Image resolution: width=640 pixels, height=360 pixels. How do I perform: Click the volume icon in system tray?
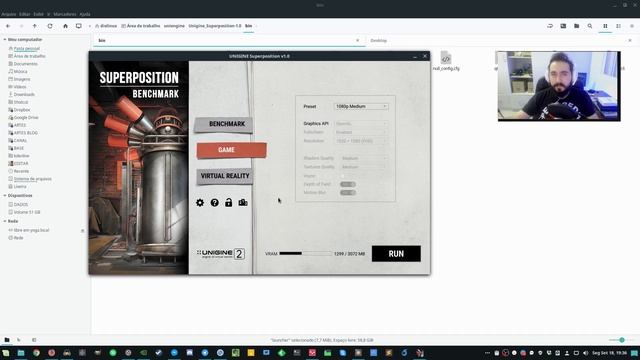point(586,353)
